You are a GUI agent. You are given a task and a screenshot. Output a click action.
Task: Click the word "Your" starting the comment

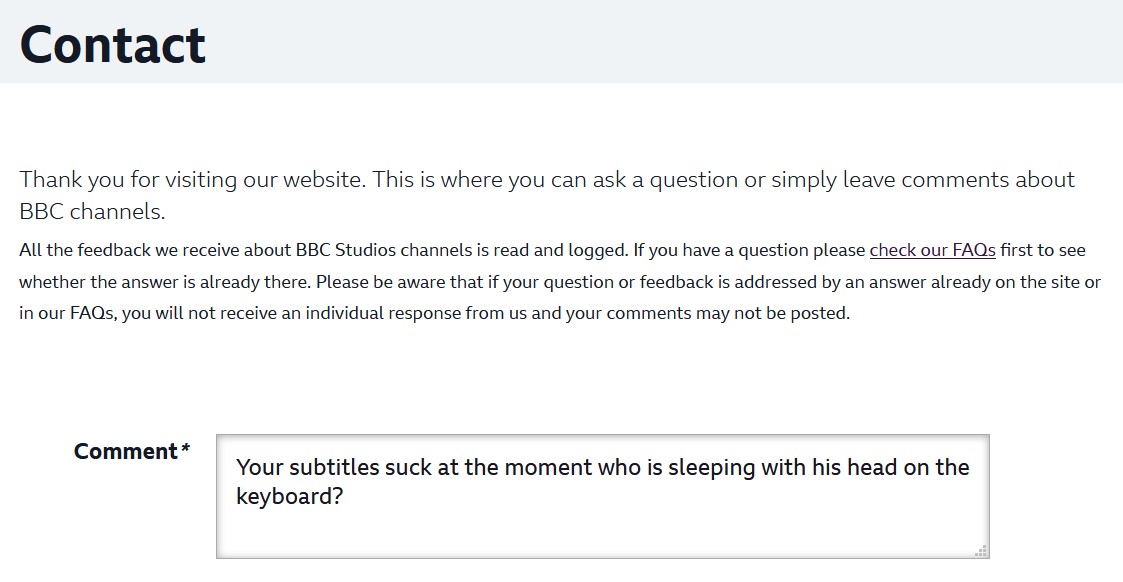tap(260, 467)
